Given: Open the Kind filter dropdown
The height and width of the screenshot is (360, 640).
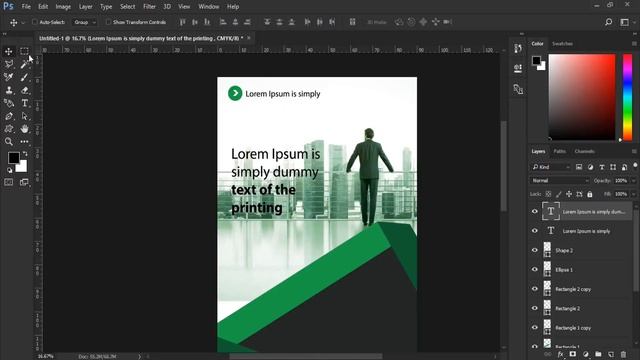Looking at the screenshot, I should pyautogui.click(x=551, y=167).
